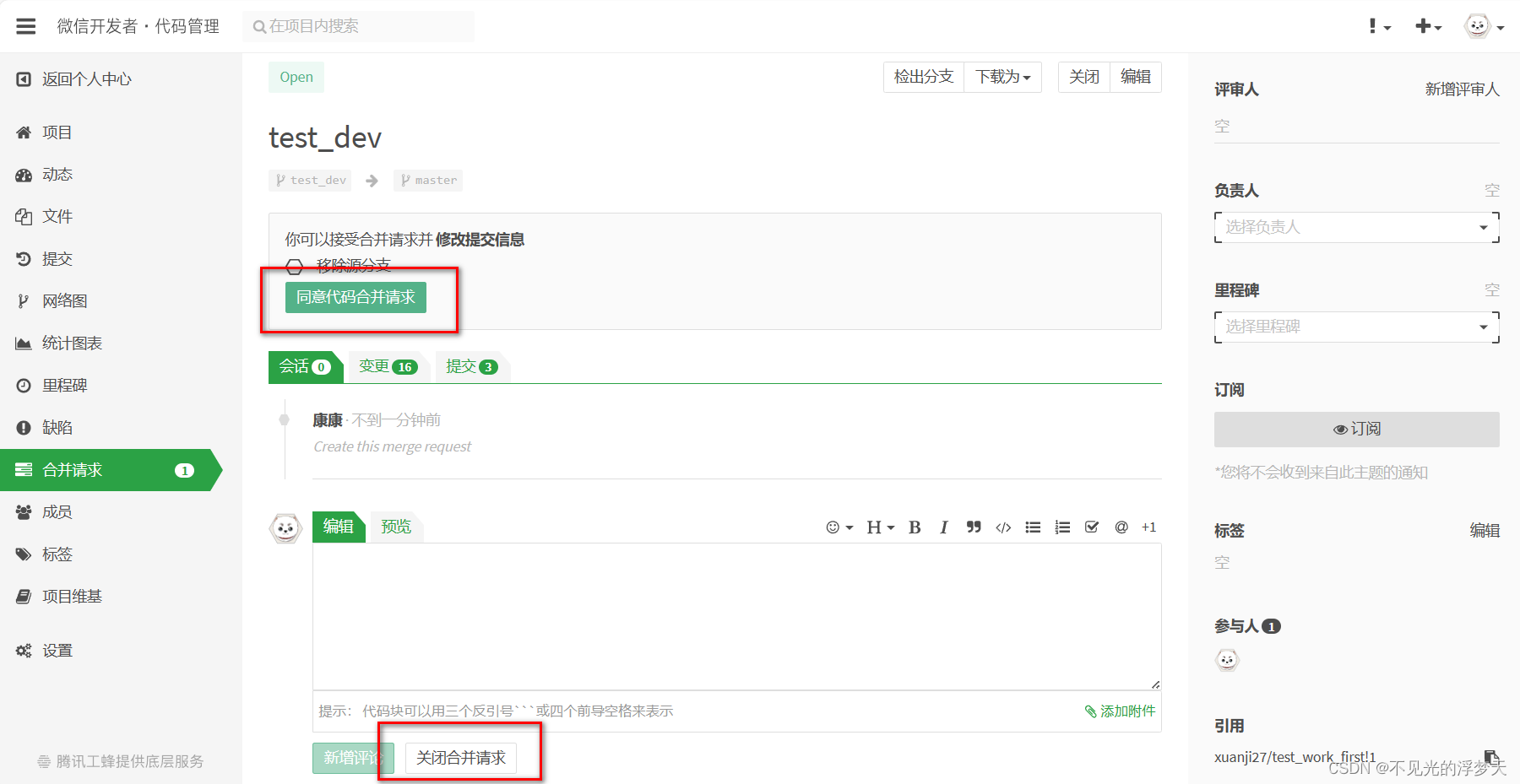Switch to 变更 tab

click(388, 366)
